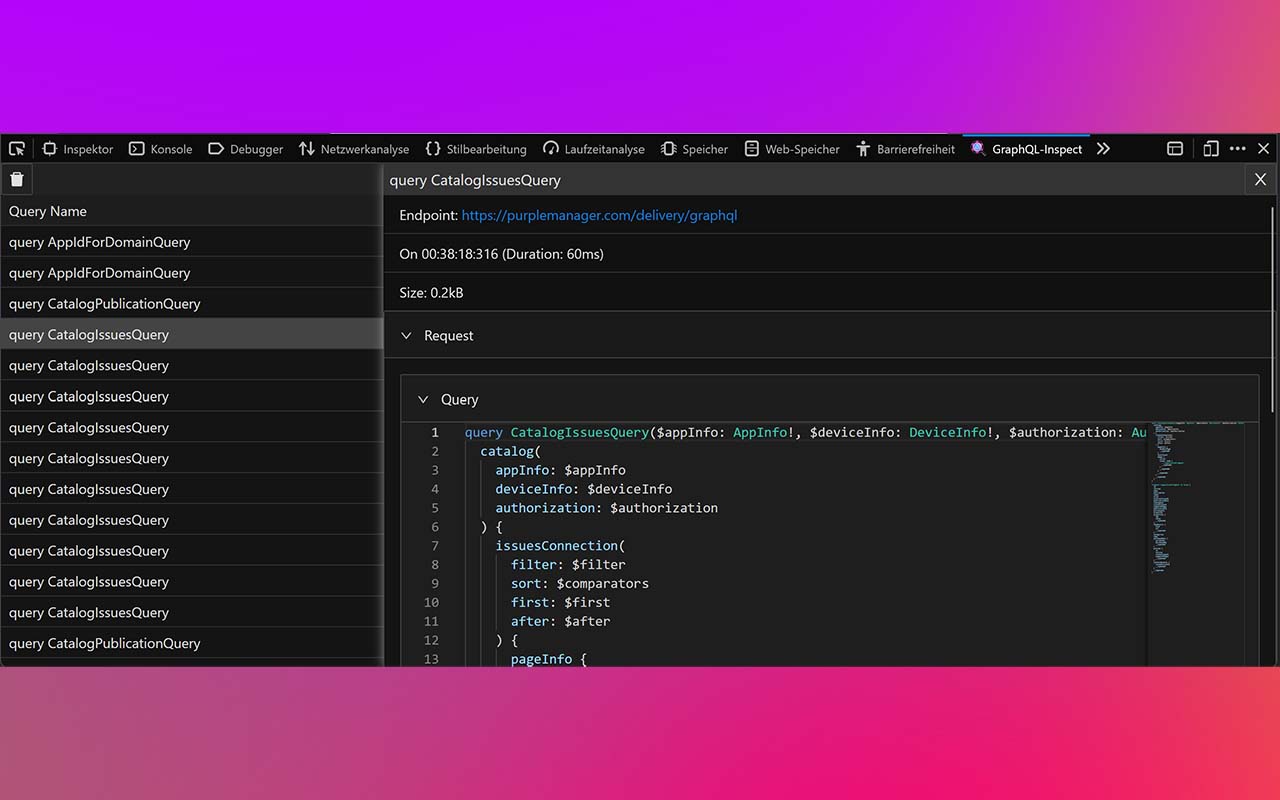1280x800 pixels.
Task: Open the Speicher panel
Action: (x=695, y=148)
